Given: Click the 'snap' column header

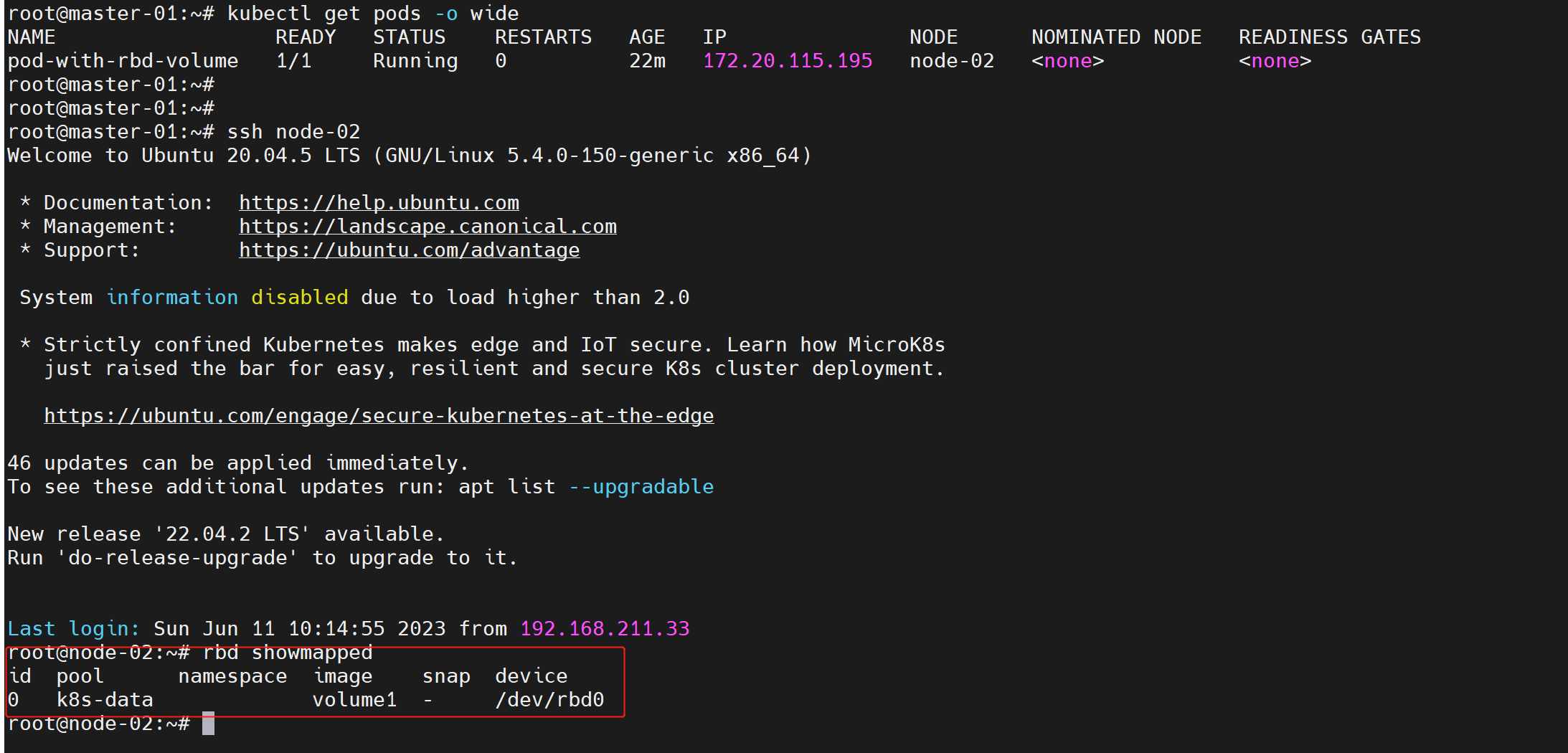Looking at the screenshot, I should pyautogui.click(x=446, y=676).
